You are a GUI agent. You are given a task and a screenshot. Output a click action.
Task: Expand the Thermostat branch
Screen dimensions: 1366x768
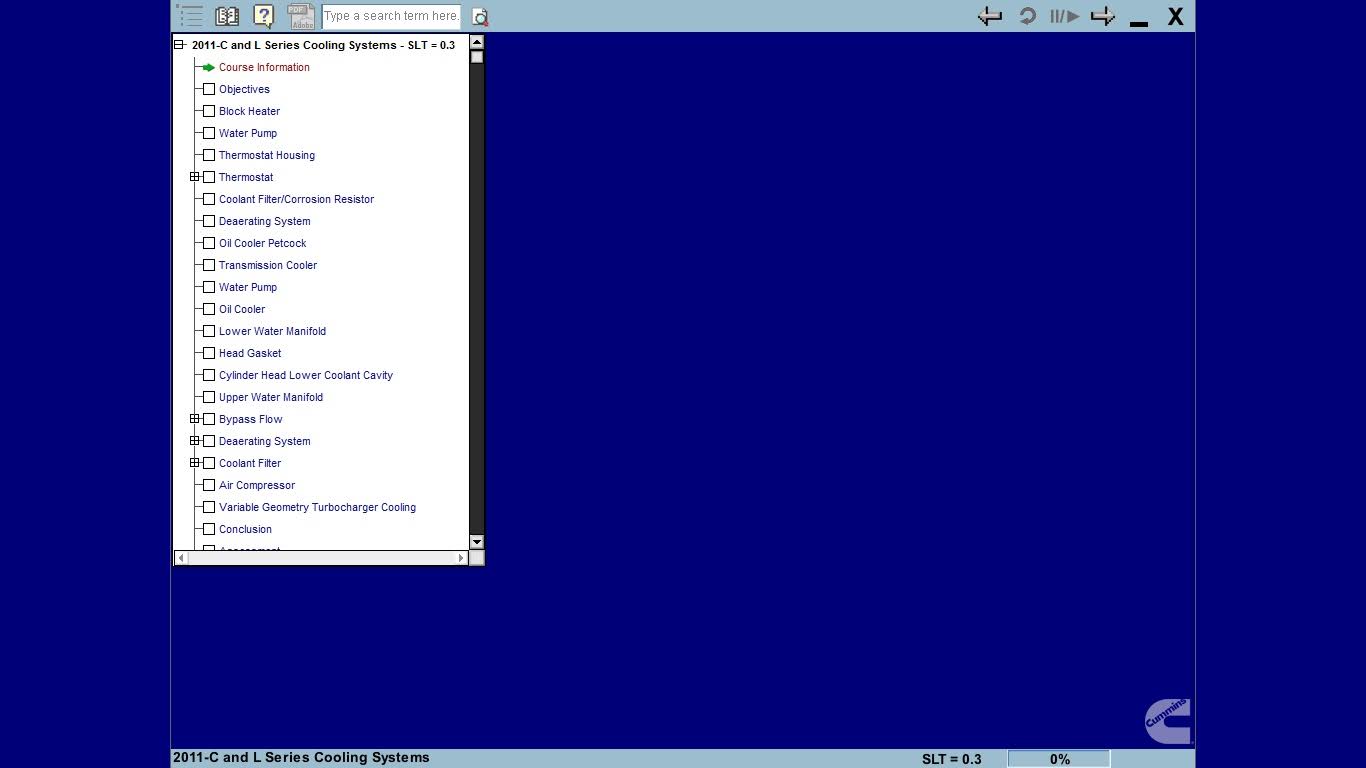[195, 177]
